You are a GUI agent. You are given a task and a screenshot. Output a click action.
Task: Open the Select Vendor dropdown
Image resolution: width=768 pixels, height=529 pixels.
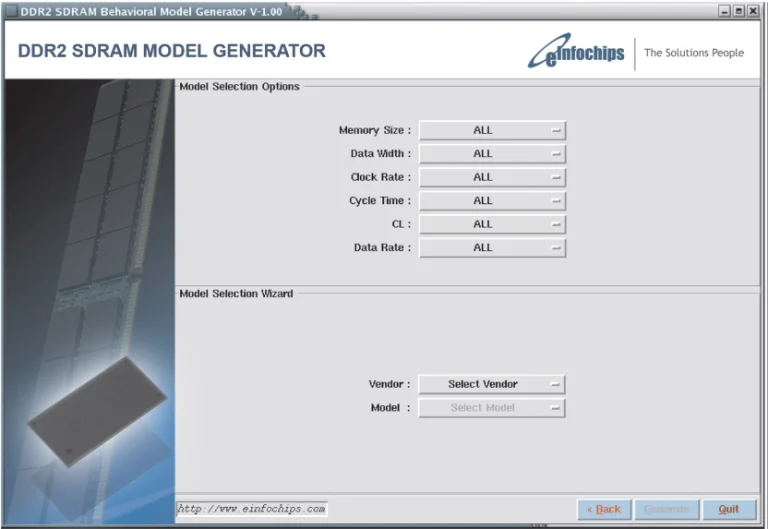[491, 385]
